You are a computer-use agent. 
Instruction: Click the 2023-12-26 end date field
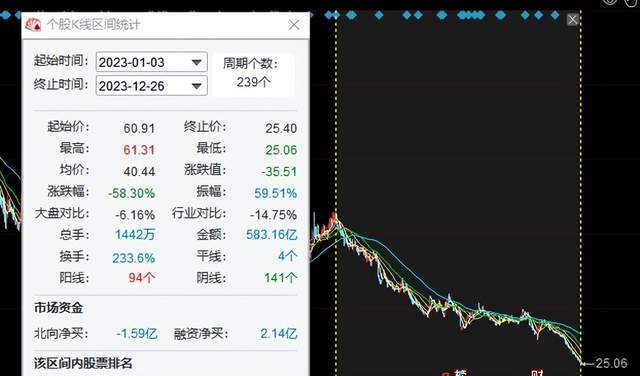coord(151,86)
